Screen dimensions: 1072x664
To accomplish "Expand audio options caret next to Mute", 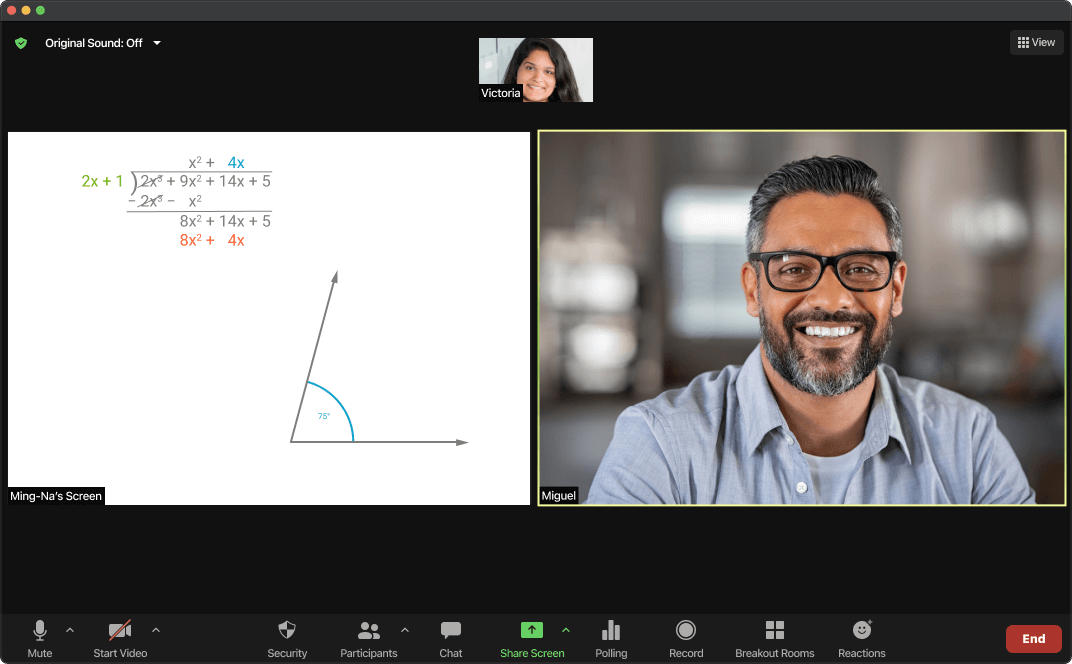I will coord(70,630).
